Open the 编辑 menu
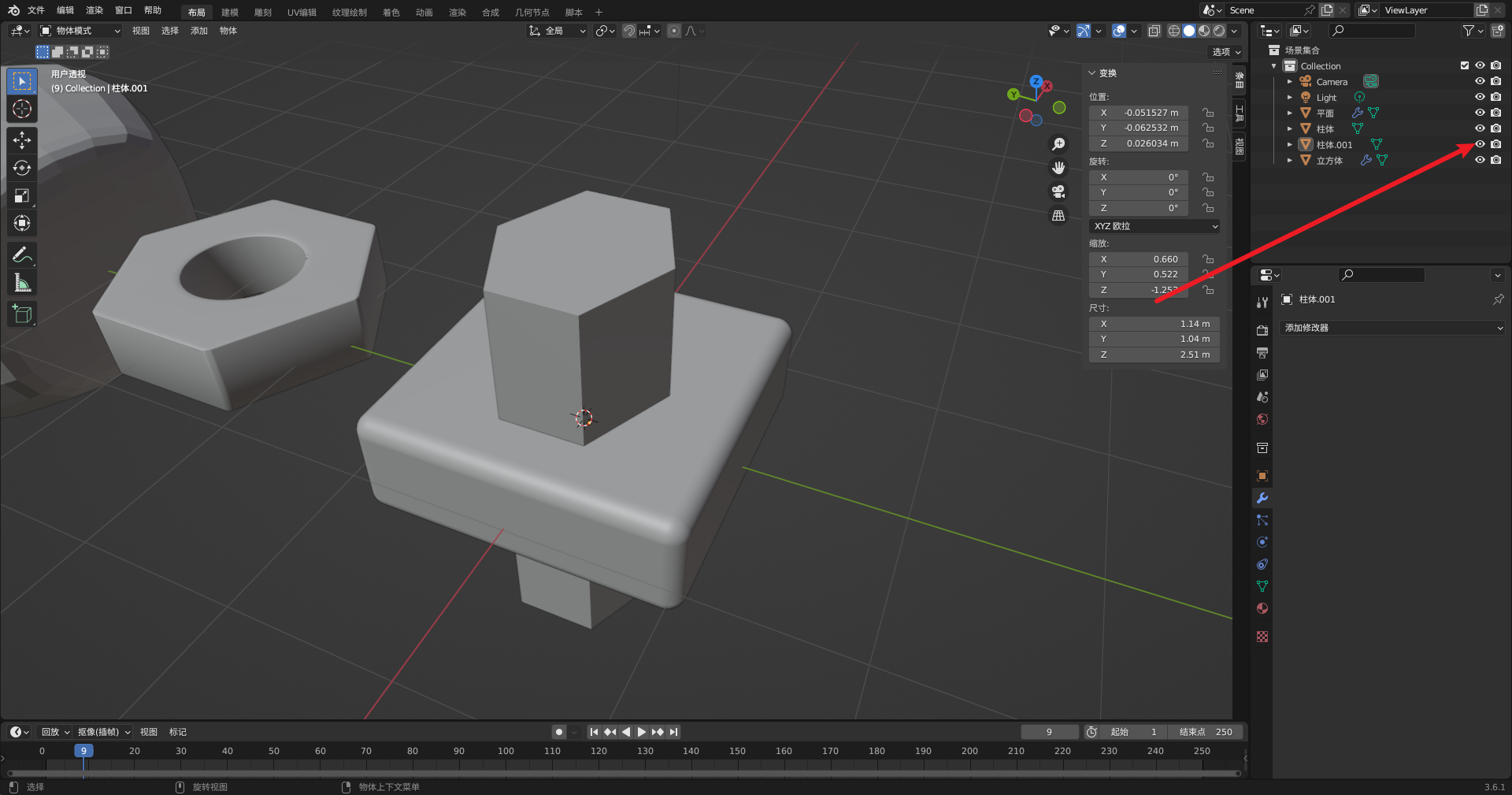 pyautogui.click(x=65, y=10)
